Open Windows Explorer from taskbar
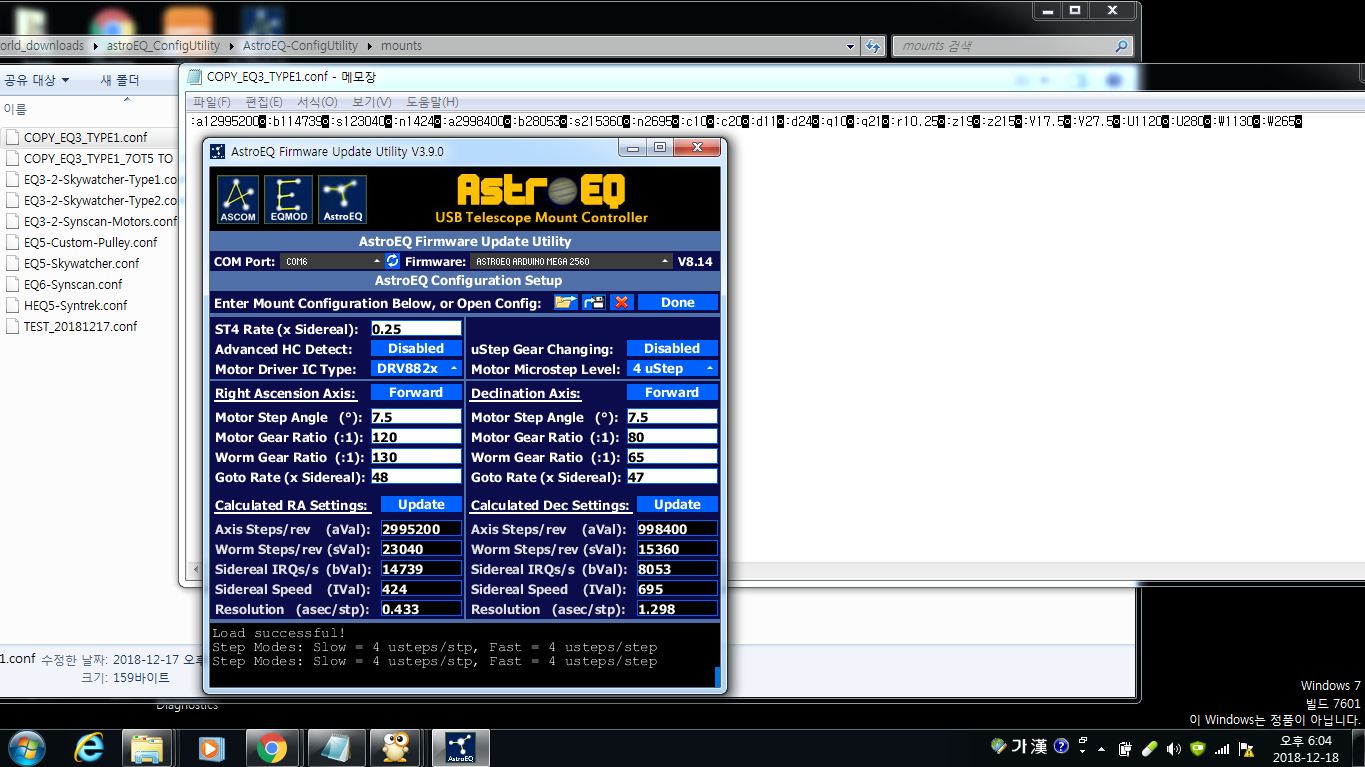Image resolution: width=1365 pixels, height=767 pixels. 148,747
